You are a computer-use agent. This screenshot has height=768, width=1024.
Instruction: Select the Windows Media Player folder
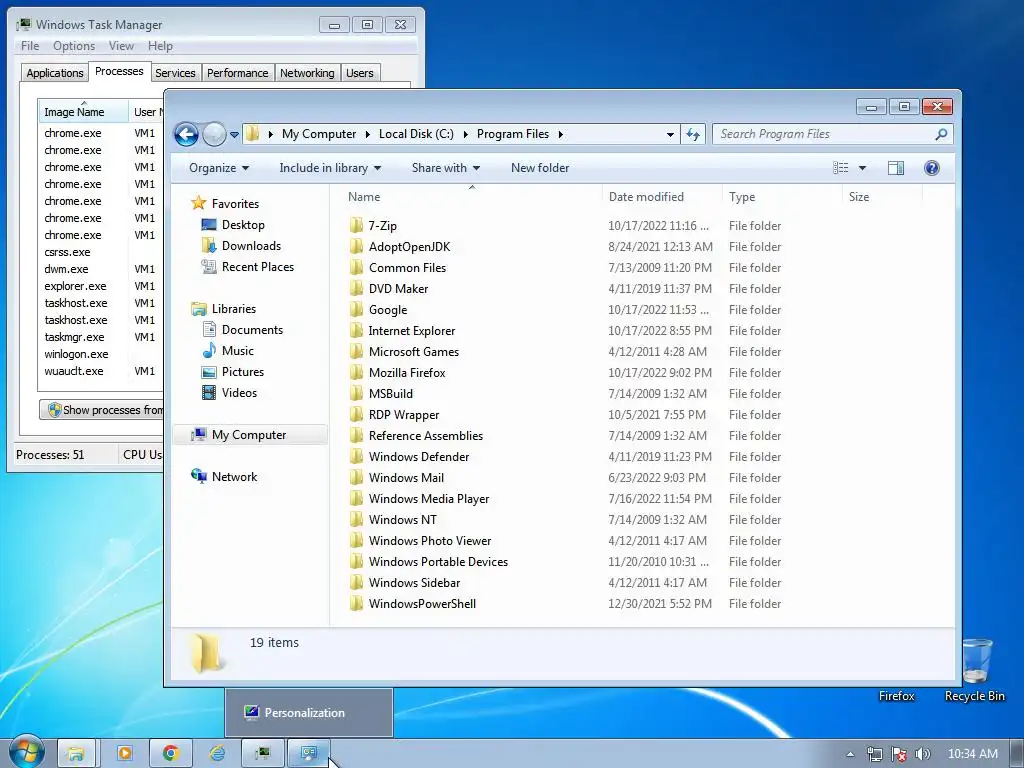428,498
